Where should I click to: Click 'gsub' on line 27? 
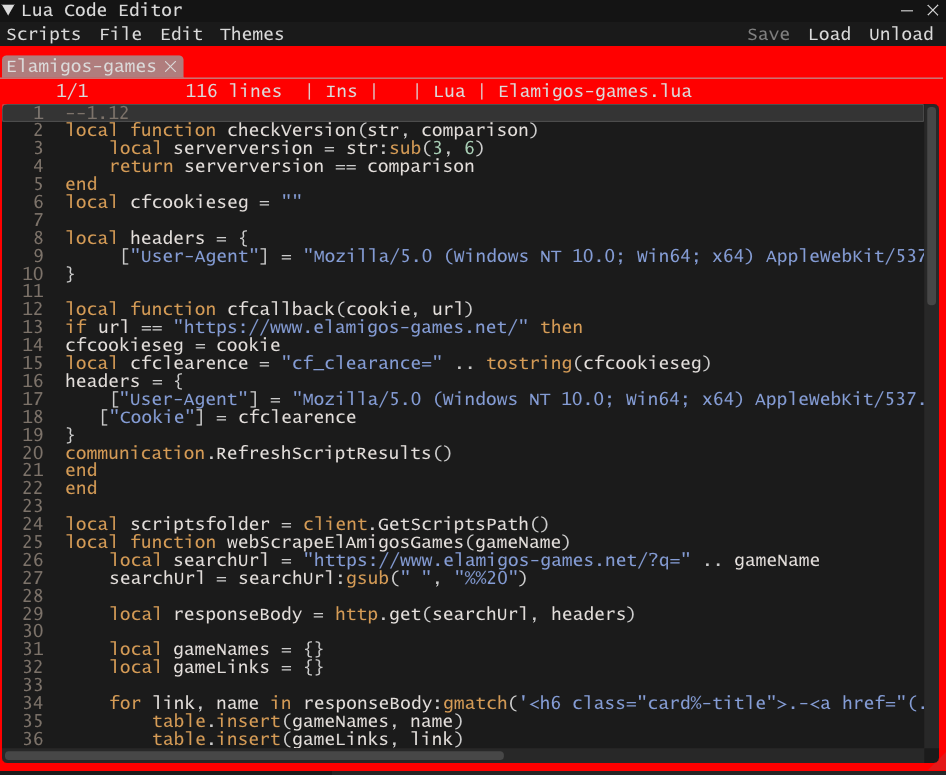(x=366, y=578)
